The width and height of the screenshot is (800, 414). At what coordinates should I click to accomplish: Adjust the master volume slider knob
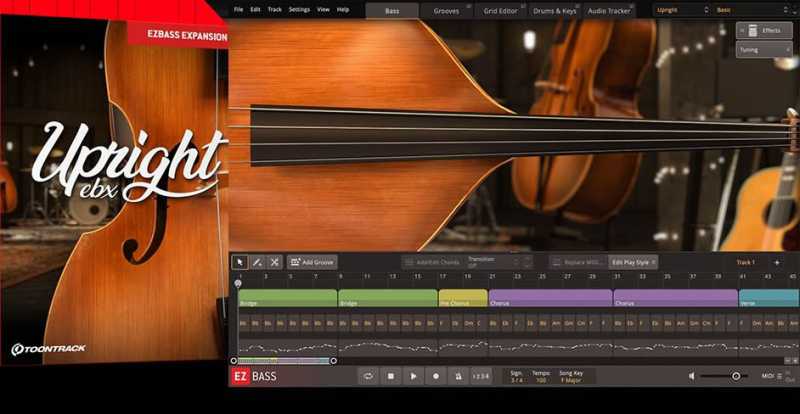tap(736, 376)
